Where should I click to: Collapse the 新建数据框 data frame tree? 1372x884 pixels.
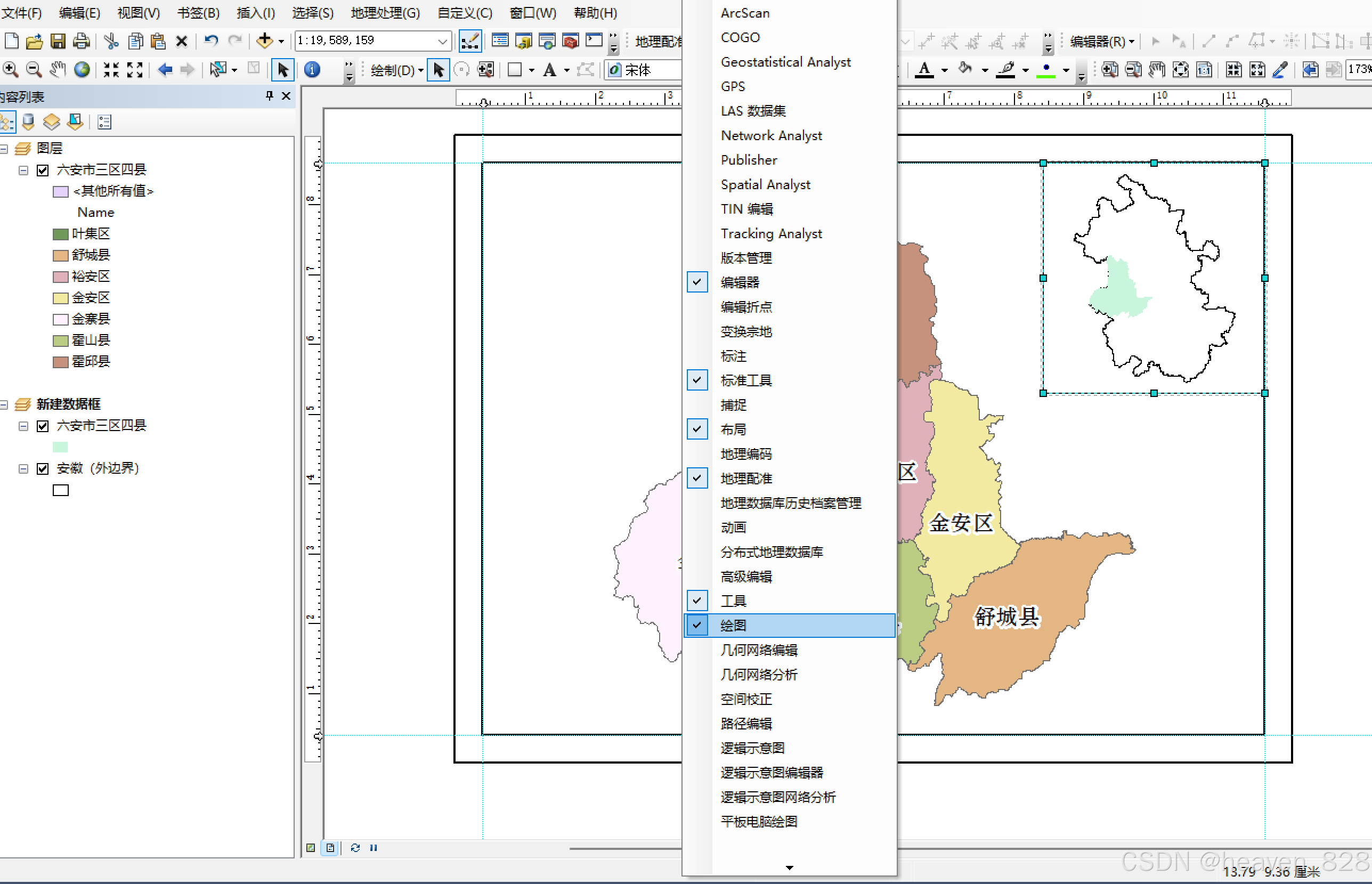(x=4, y=404)
